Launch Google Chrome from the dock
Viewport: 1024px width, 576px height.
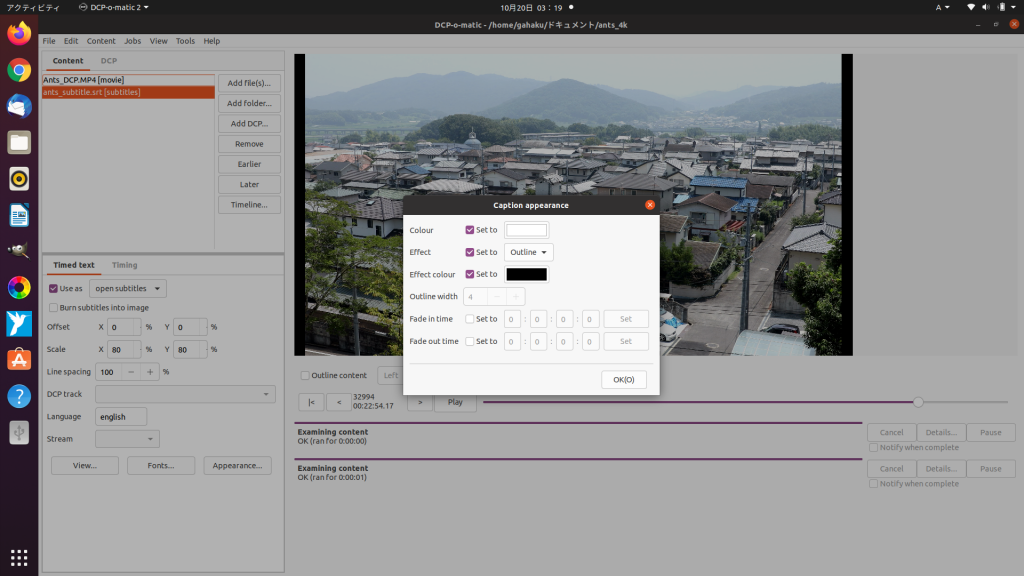19,70
